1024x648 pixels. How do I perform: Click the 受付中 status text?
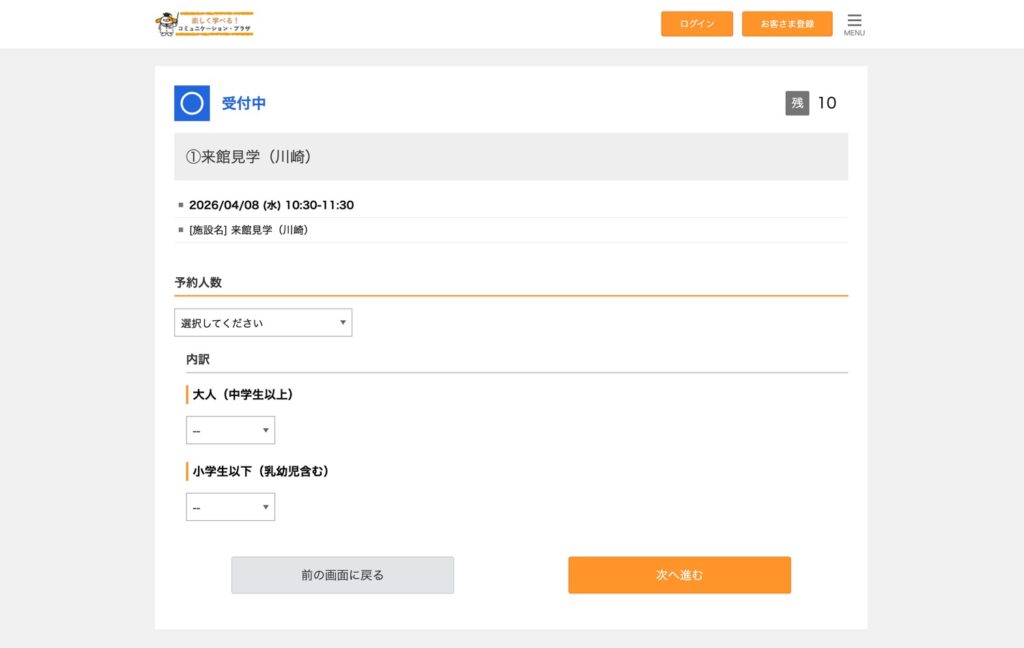(244, 103)
